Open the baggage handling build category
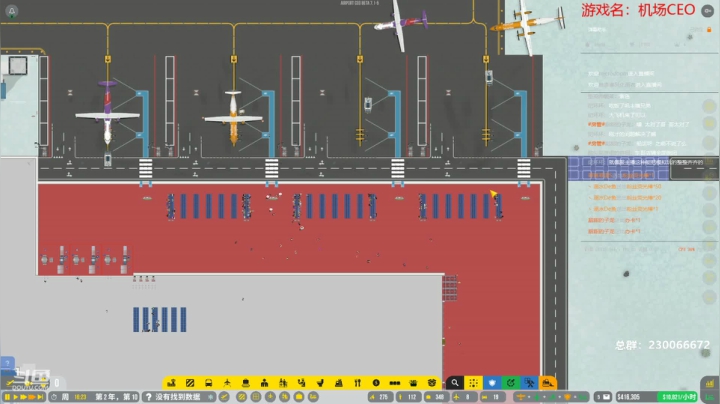This screenshot has width=720, height=404. (302, 383)
